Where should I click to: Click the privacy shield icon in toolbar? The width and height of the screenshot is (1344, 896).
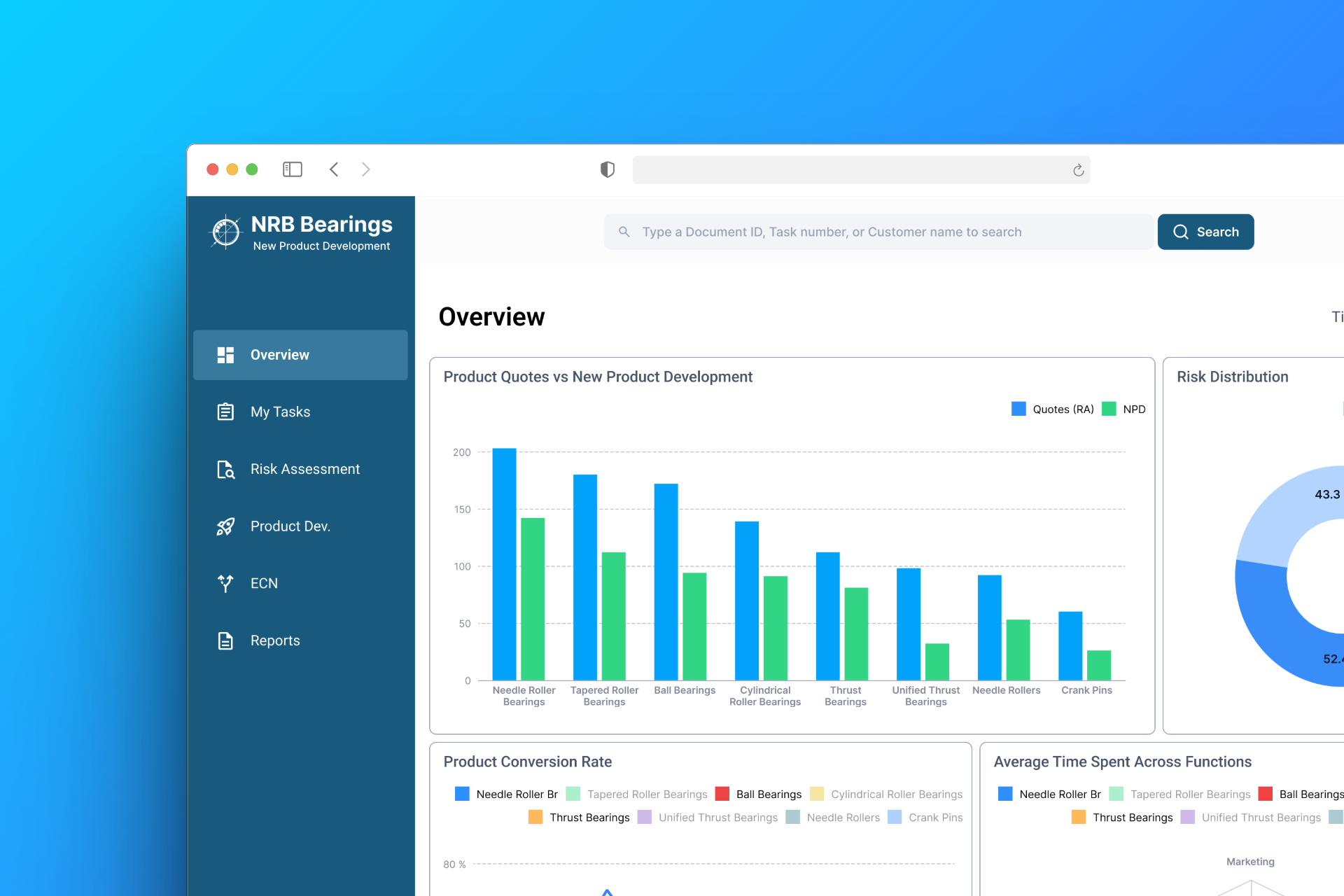608,169
